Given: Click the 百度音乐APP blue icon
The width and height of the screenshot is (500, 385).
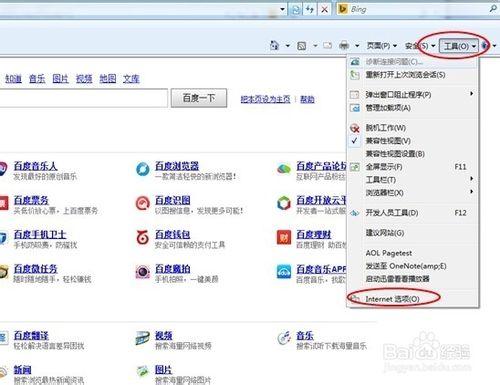Looking at the screenshot, I should pyautogui.click(x=284, y=272).
